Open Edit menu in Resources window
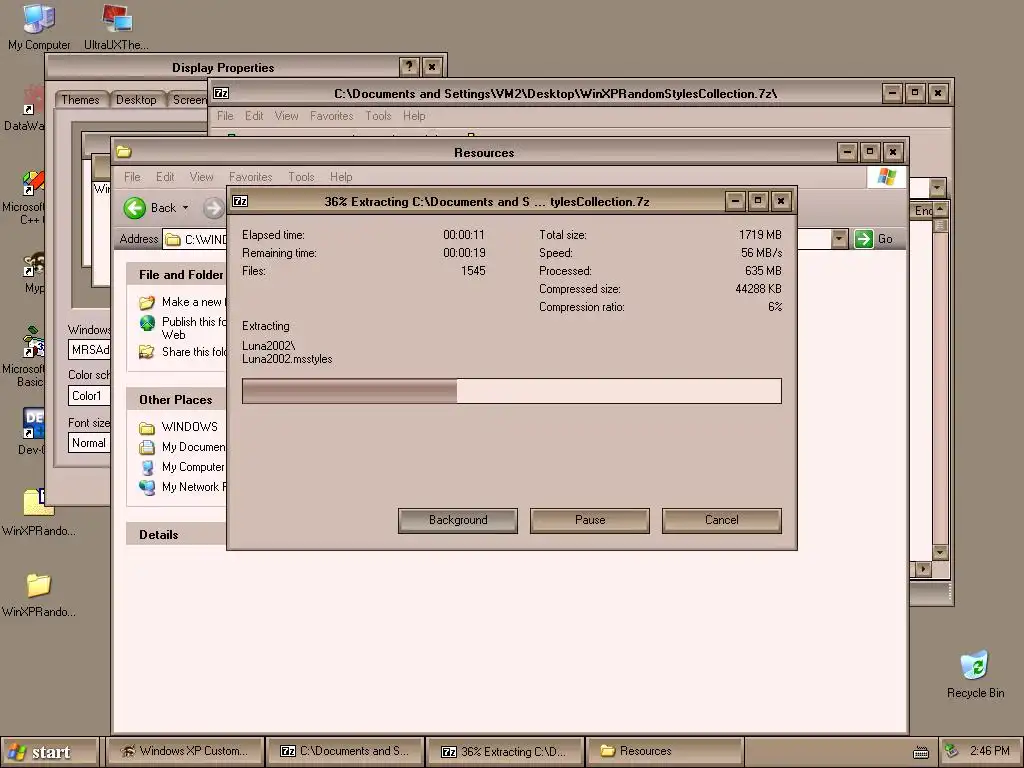 point(165,177)
